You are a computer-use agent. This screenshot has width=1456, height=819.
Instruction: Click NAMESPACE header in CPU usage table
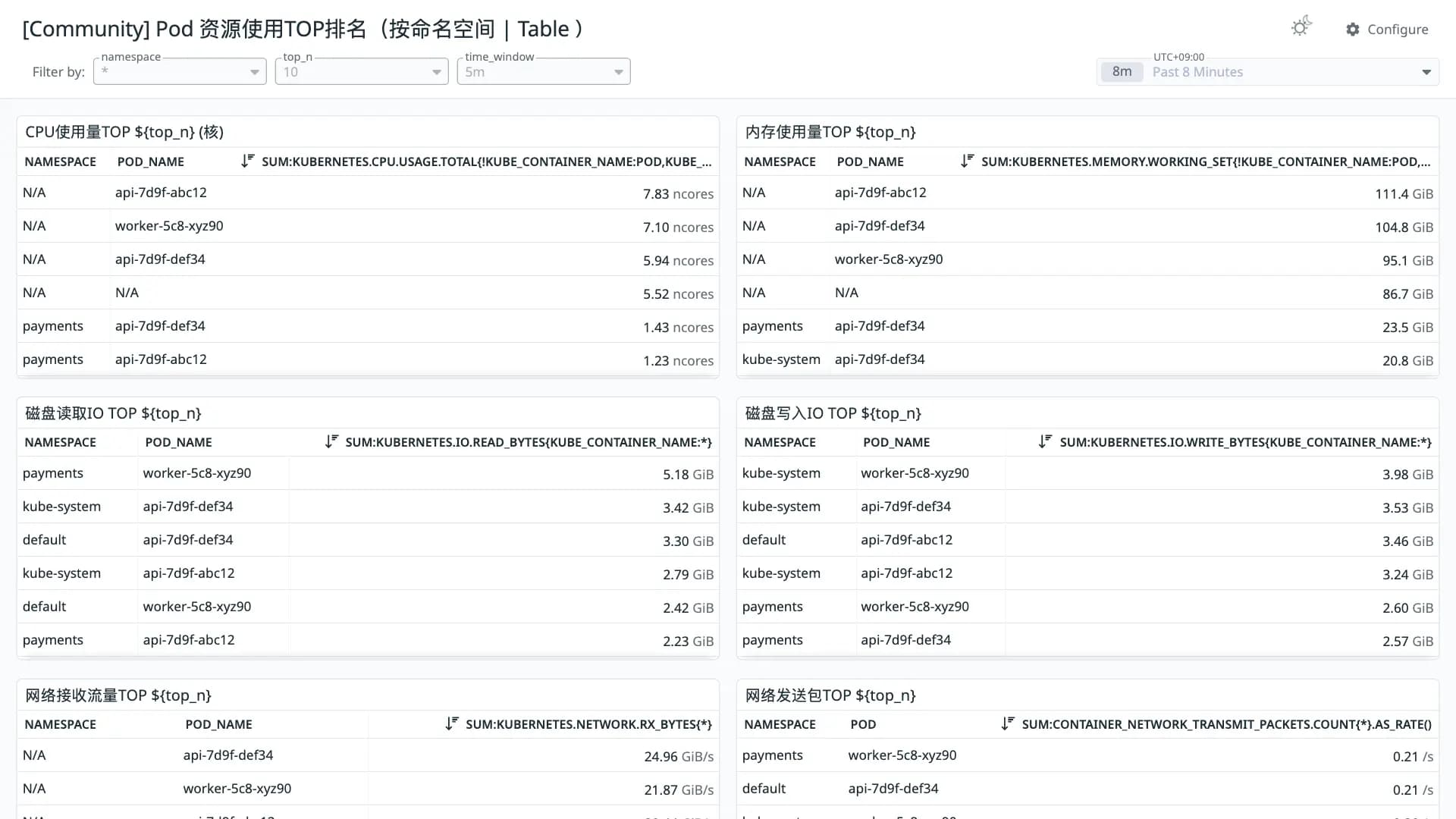(61, 162)
